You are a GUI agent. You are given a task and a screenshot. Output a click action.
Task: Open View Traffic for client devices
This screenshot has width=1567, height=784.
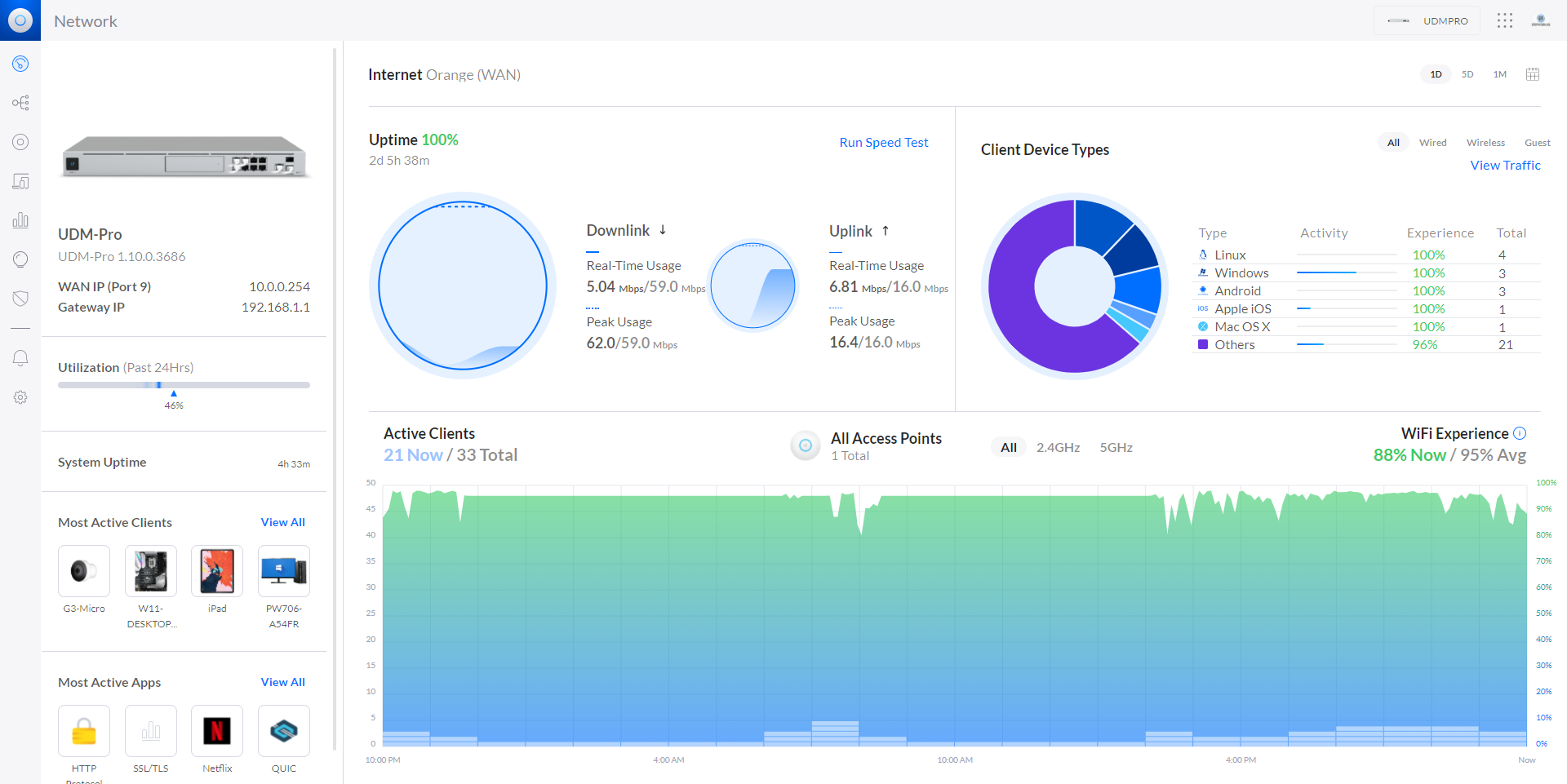point(1505,165)
